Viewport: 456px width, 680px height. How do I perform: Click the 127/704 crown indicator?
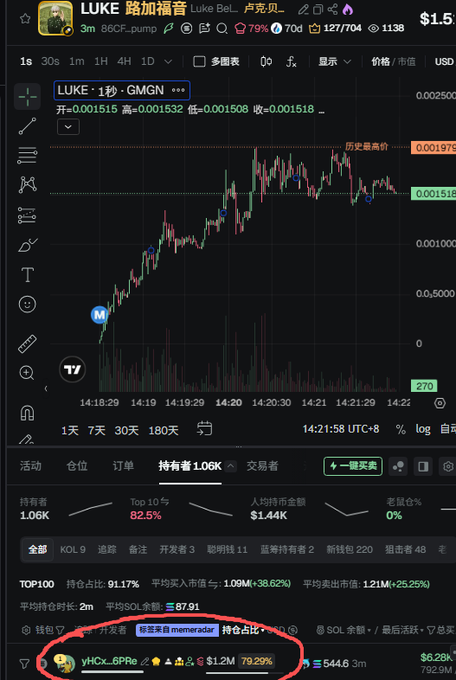point(335,29)
